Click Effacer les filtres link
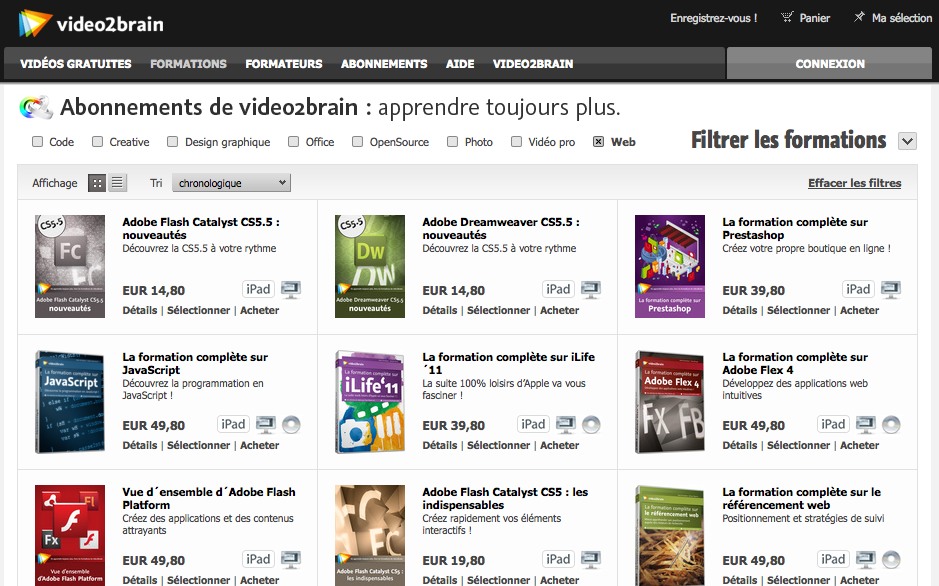The height and width of the screenshot is (586, 939). point(855,183)
